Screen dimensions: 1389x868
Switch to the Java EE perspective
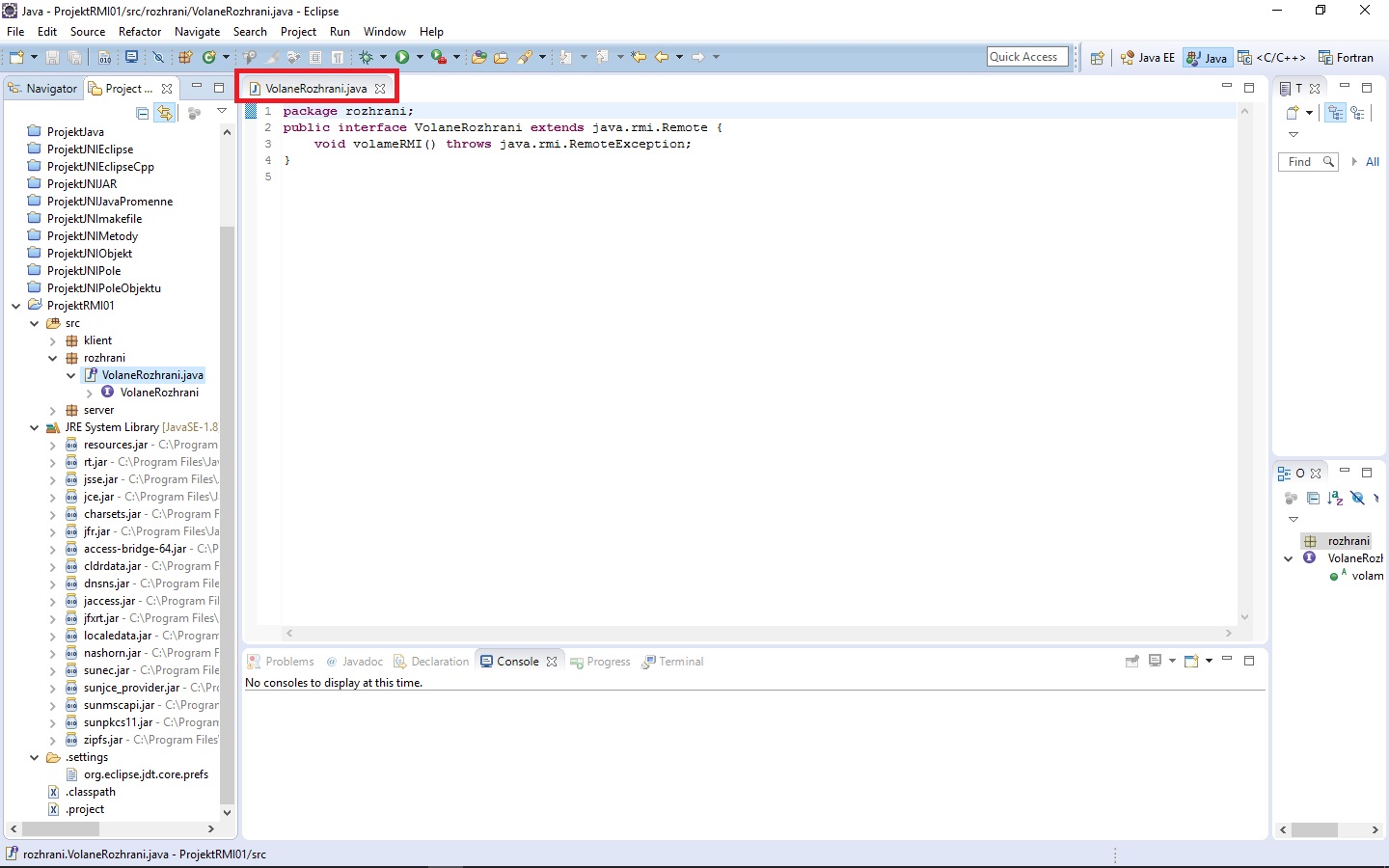[x=1147, y=57]
